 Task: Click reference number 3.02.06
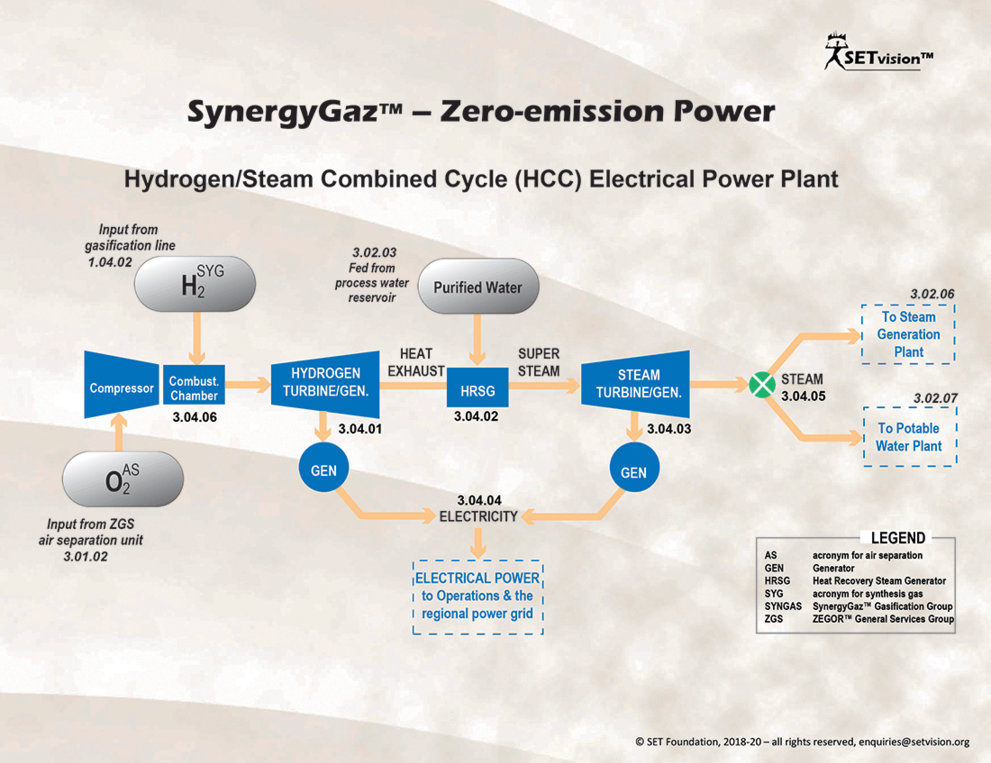(x=932, y=294)
